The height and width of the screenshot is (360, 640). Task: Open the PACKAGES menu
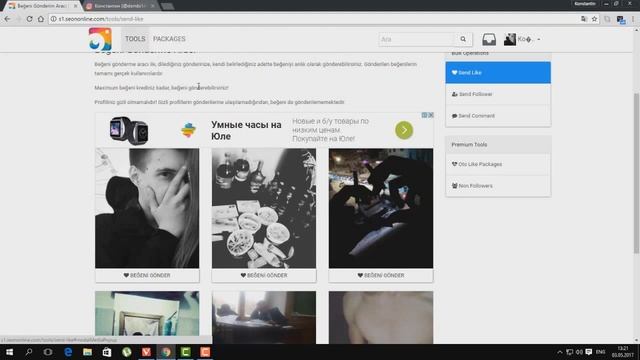pyautogui.click(x=169, y=39)
